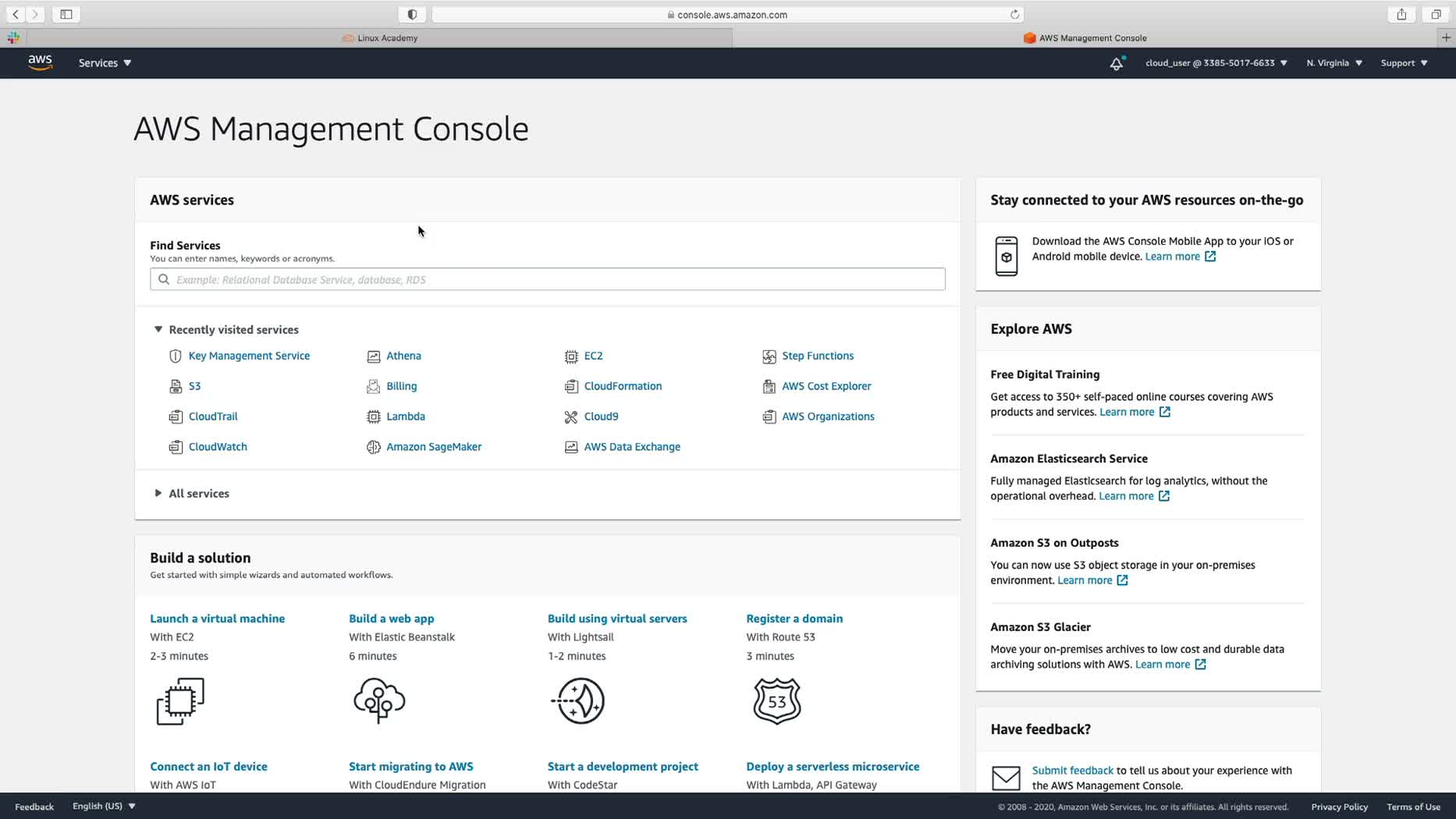The image size is (1456, 819).
Task: Click Deploy a serverless microservice link
Action: 833,767
